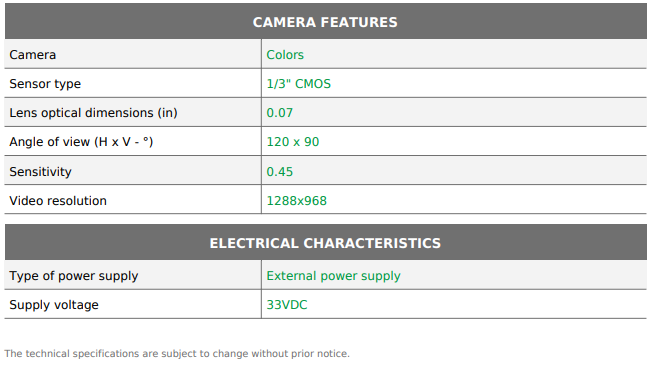Click the 0.45 sensitivity value
The width and height of the screenshot is (653, 366).
(279, 172)
